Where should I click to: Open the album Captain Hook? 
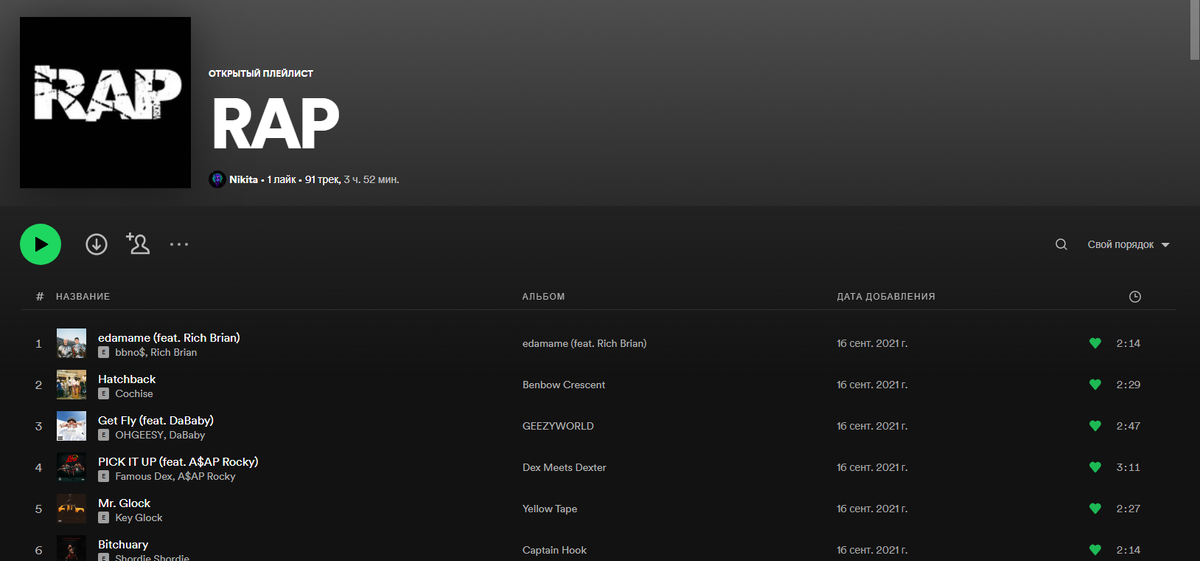[554, 550]
